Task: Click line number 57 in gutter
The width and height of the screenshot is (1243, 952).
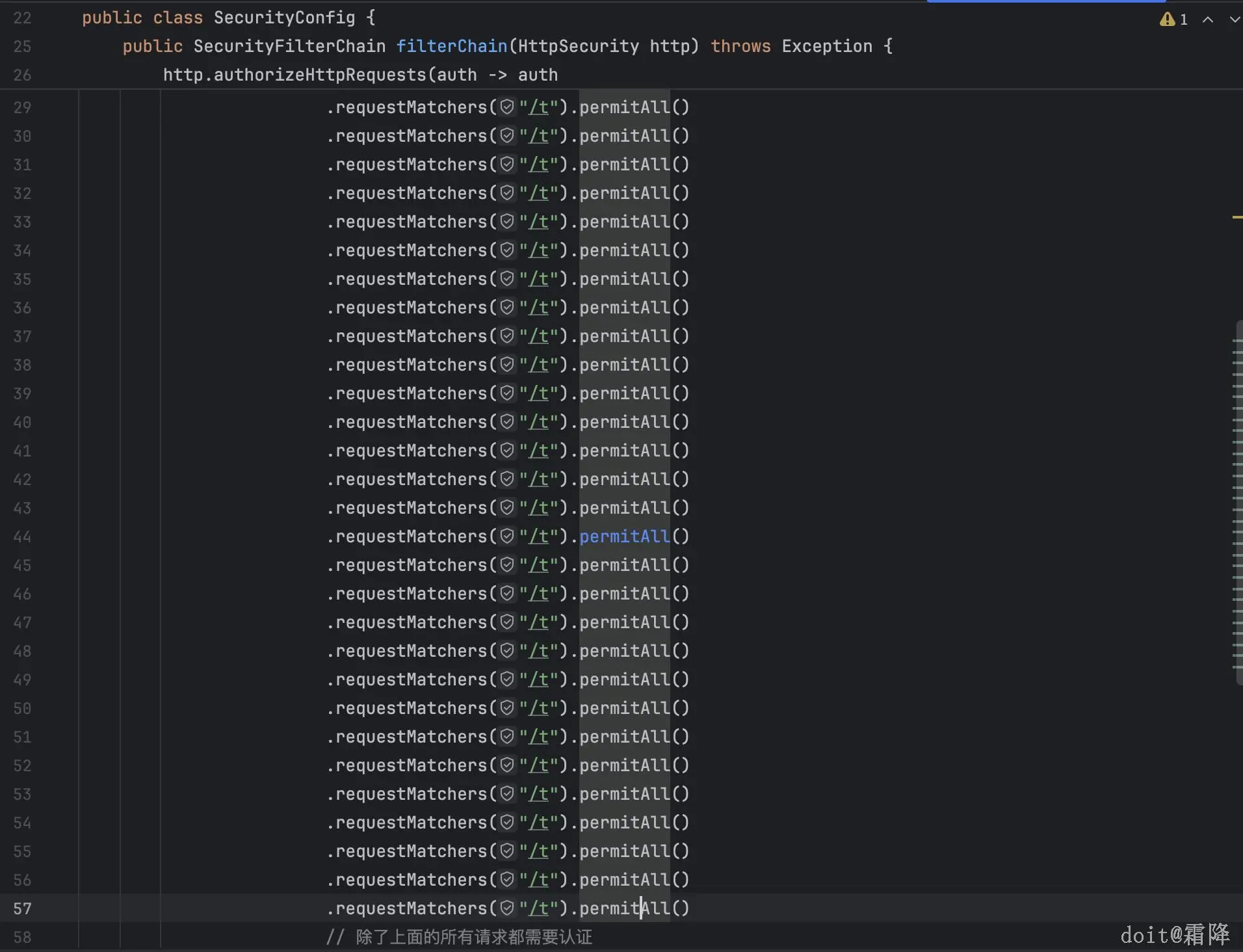Action: click(22, 908)
